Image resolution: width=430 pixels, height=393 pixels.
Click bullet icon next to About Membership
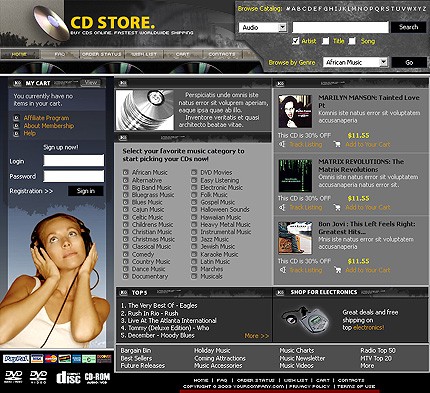pos(16,126)
